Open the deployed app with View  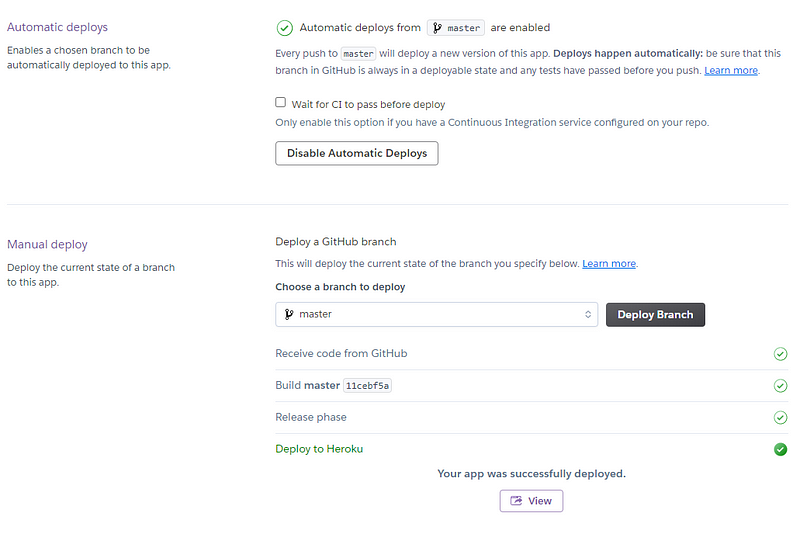[x=531, y=501]
